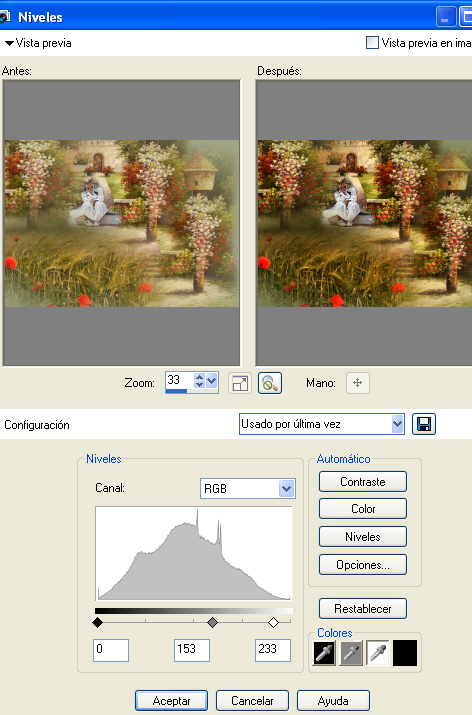Screen dimensions: 472x715
Task: Click the midtone value field showing 153
Action: 192,650
